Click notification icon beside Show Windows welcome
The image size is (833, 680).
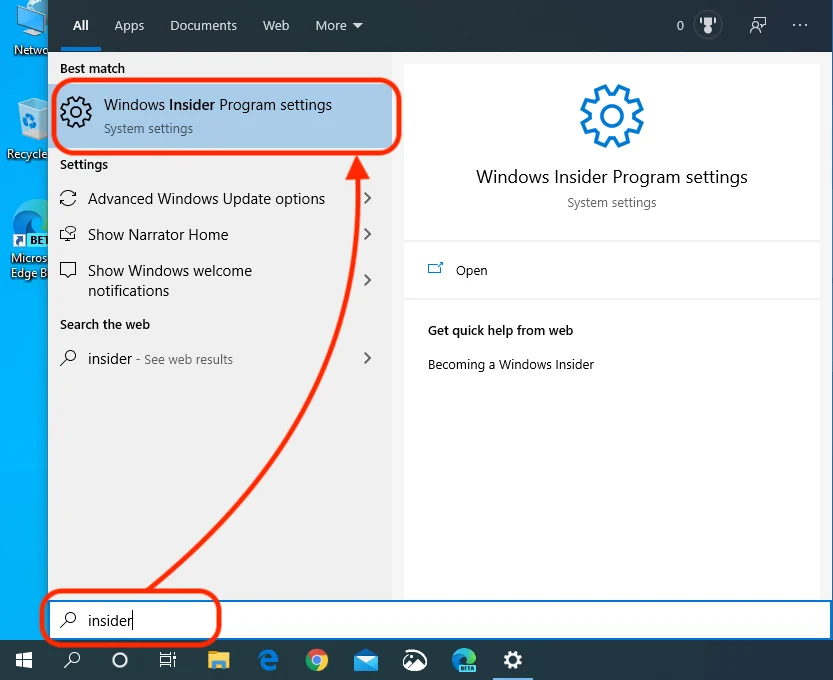click(68, 270)
